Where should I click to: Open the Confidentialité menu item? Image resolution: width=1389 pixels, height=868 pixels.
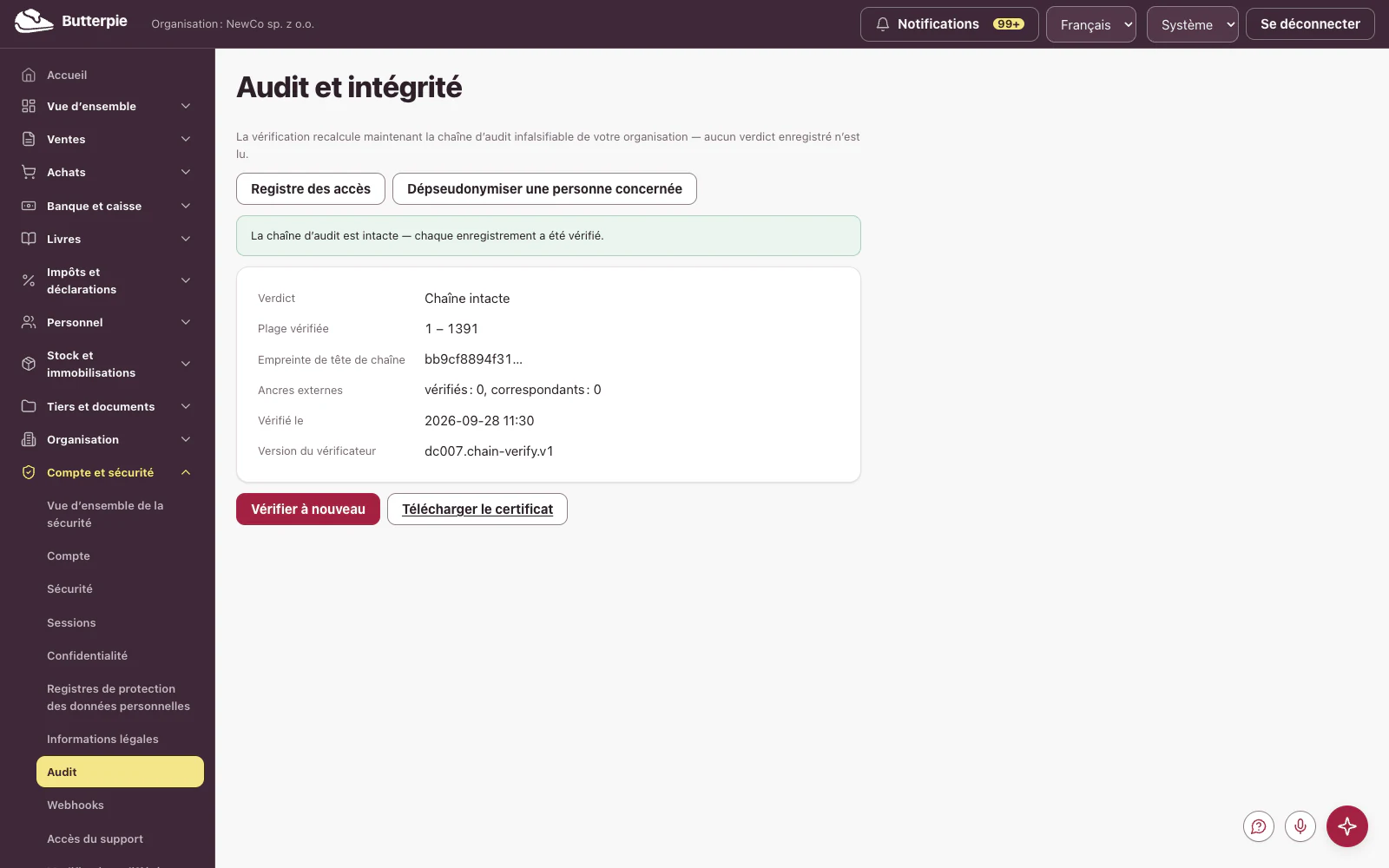tap(120, 655)
